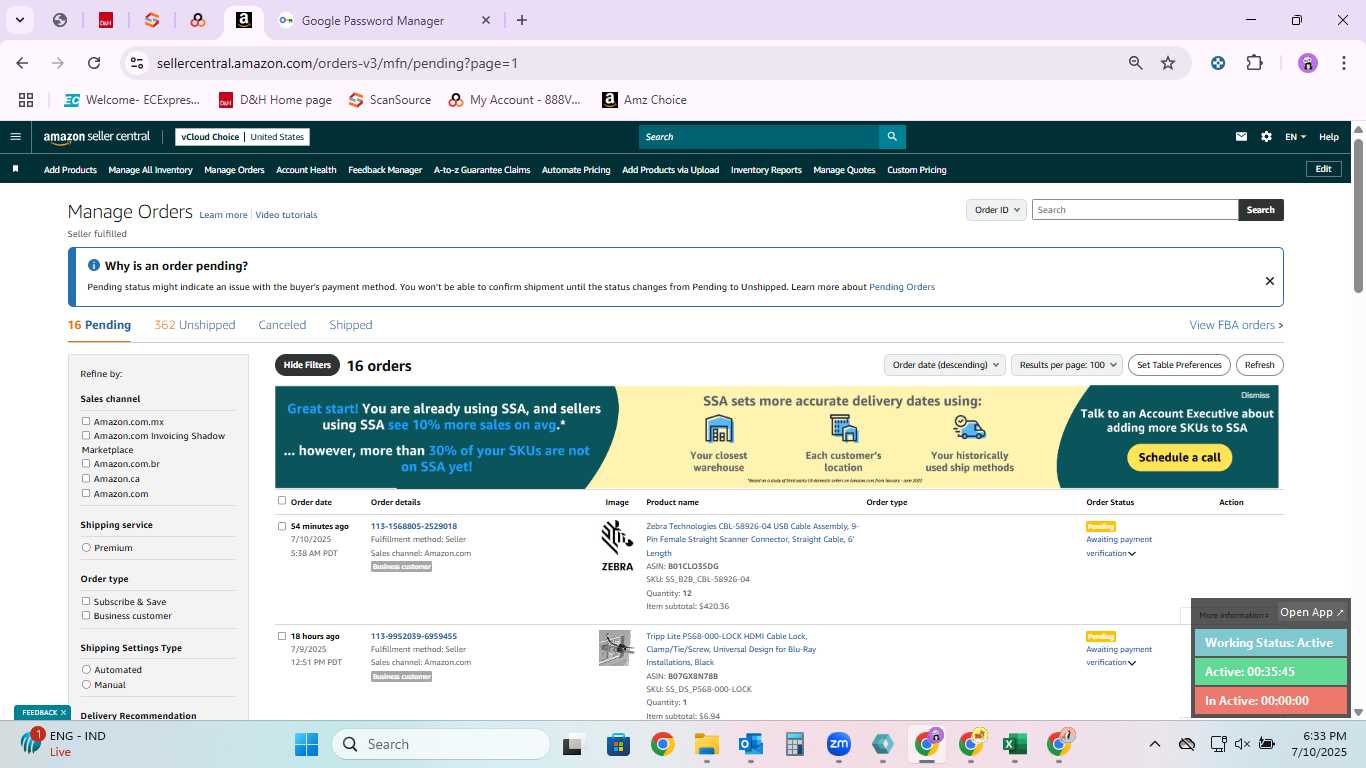Viewport: 1366px width, 768px height.
Task: Expand status details for order 113-9952039-6959455
Action: pyautogui.click(x=1132, y=663)
